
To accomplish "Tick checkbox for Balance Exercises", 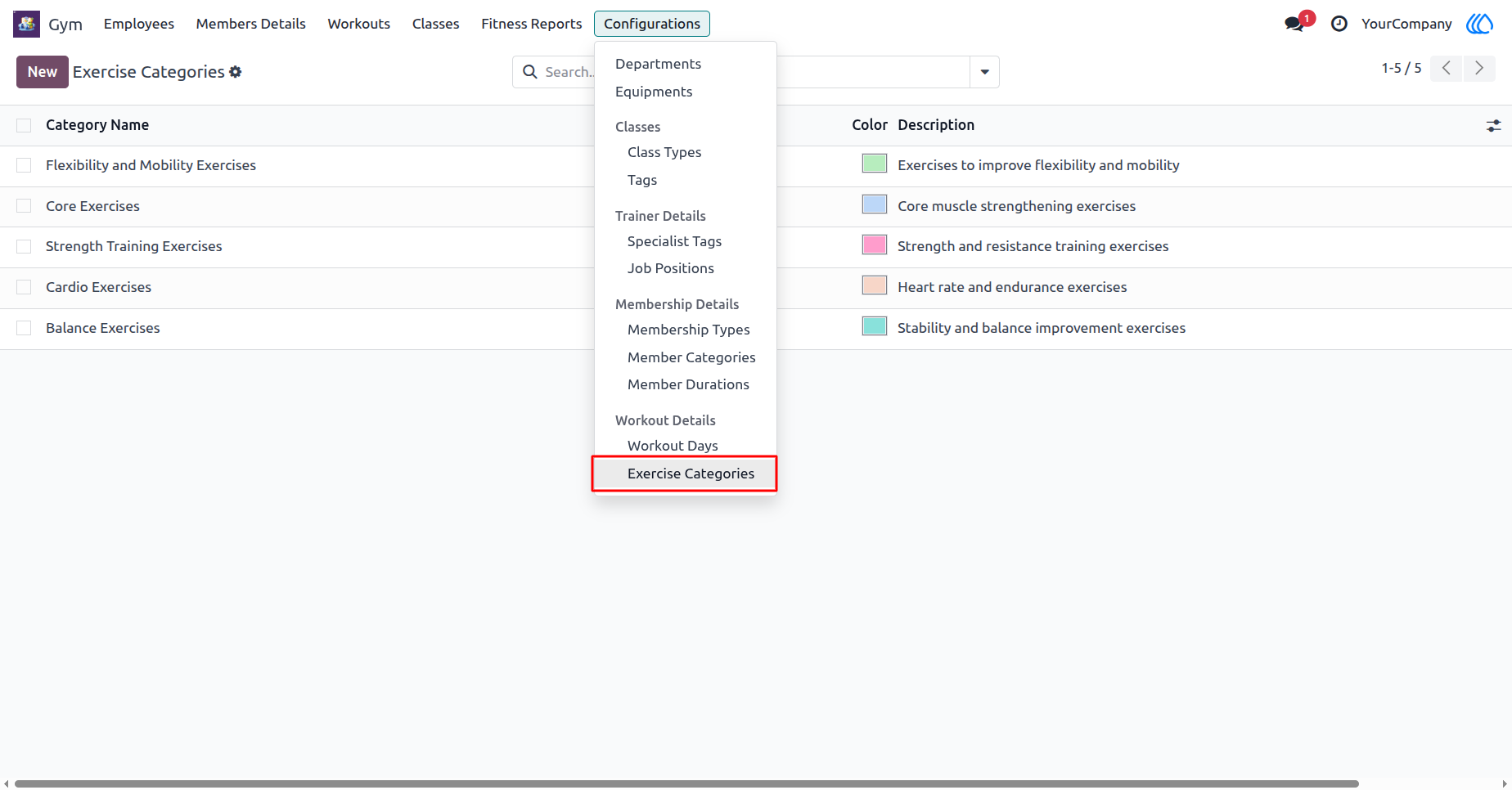I will pos(24,328).
